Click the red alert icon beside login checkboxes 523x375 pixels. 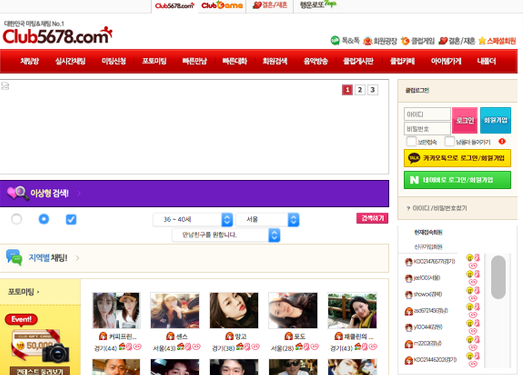tap(502, 141)
